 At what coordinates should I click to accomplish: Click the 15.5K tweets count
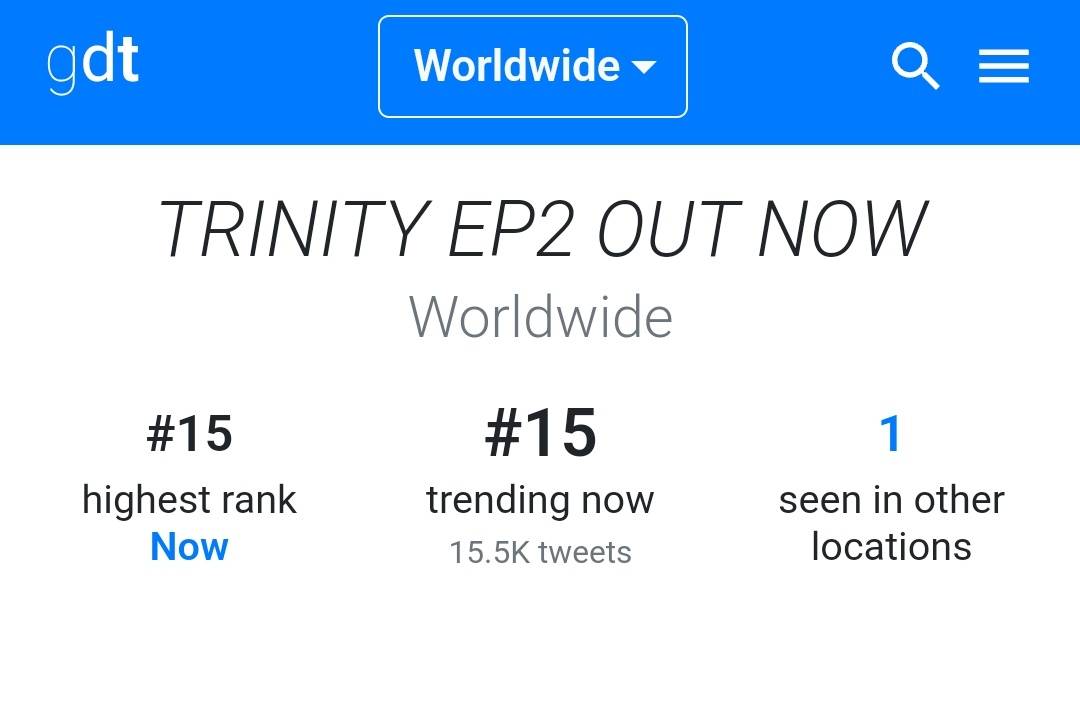tap(540, 553)
